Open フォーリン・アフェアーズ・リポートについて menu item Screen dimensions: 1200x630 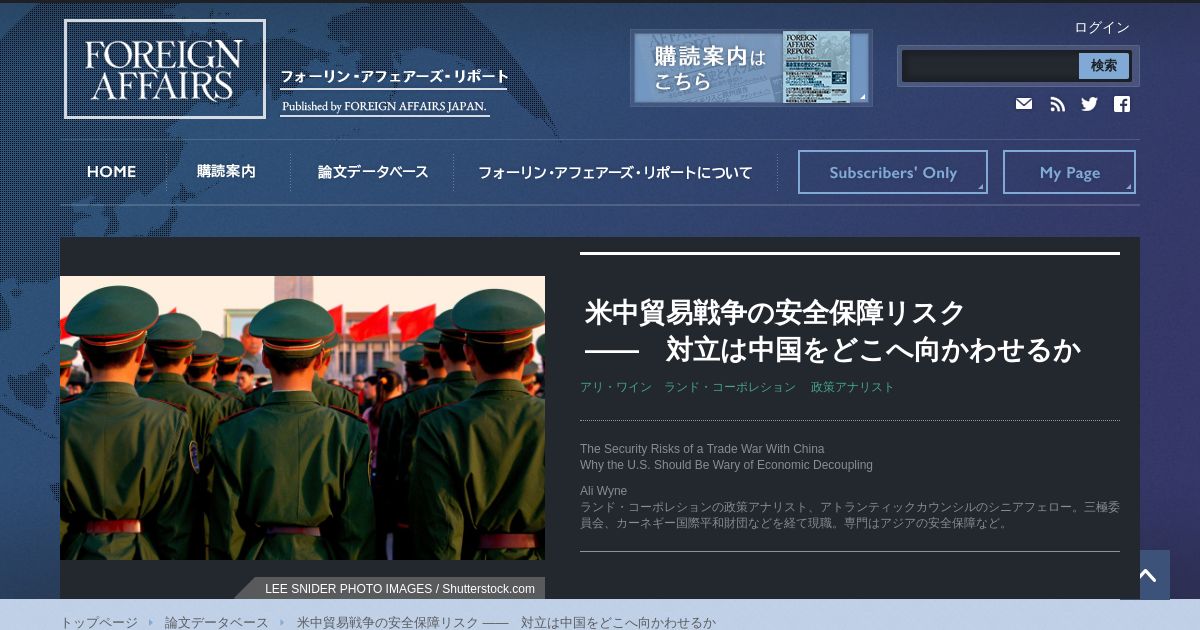coord(615,172)
